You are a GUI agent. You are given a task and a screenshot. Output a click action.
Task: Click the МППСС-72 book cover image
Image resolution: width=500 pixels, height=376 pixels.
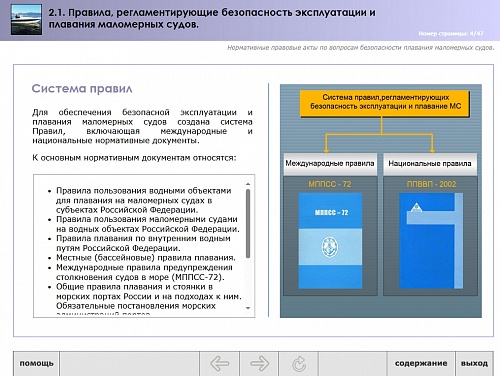pos(330,240)
